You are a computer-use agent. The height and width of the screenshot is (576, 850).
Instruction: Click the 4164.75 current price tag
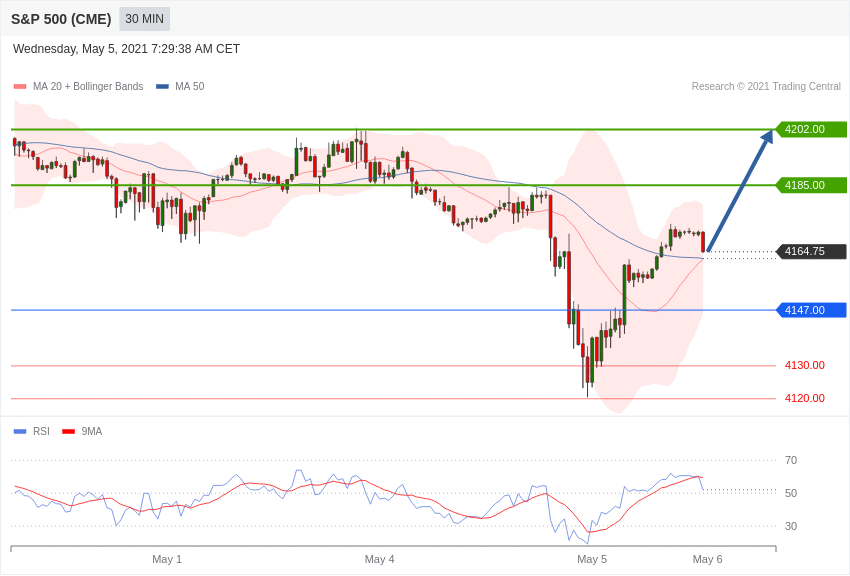tap(811, 251)
